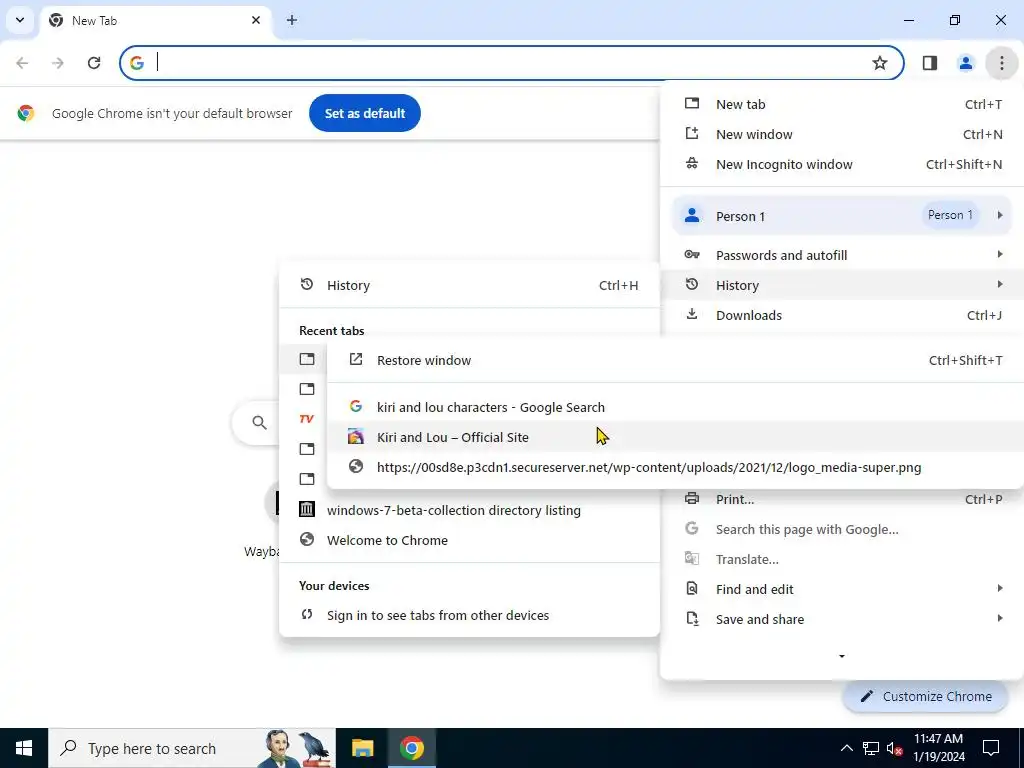The width and height of the screenshot is (1024, 768).
Task: Click the Downloads arrow icon in menu
Action: (692, 314)
